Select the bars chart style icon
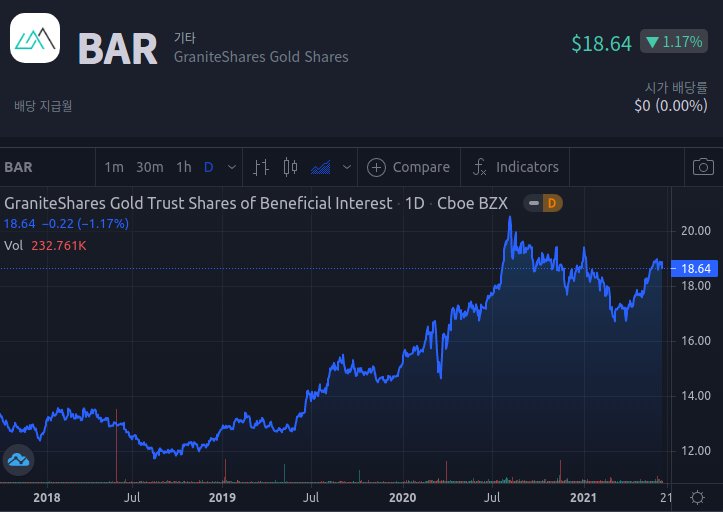 coord(261,167)
